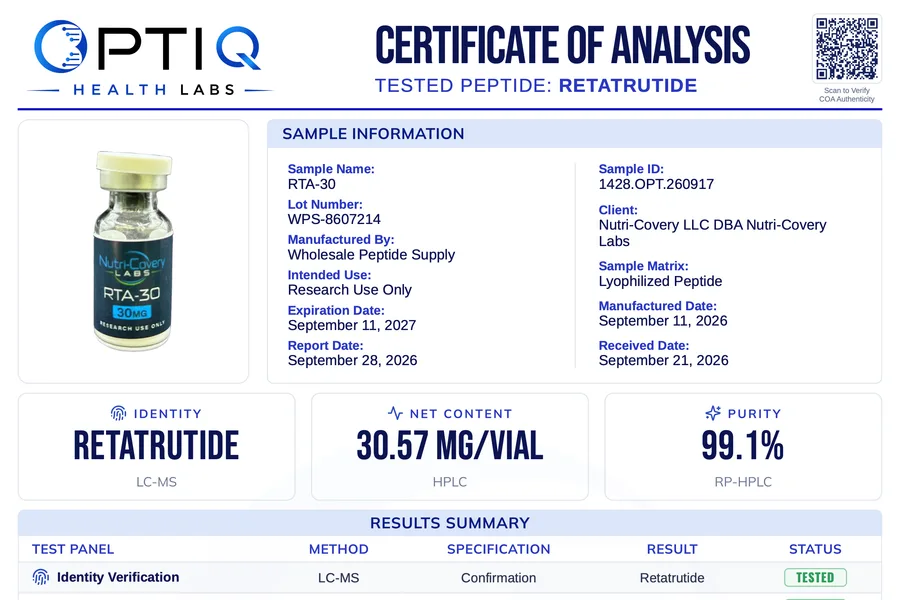Click the 'Retatrutide' result cell
900x600 pixels.
coord(672,578)
